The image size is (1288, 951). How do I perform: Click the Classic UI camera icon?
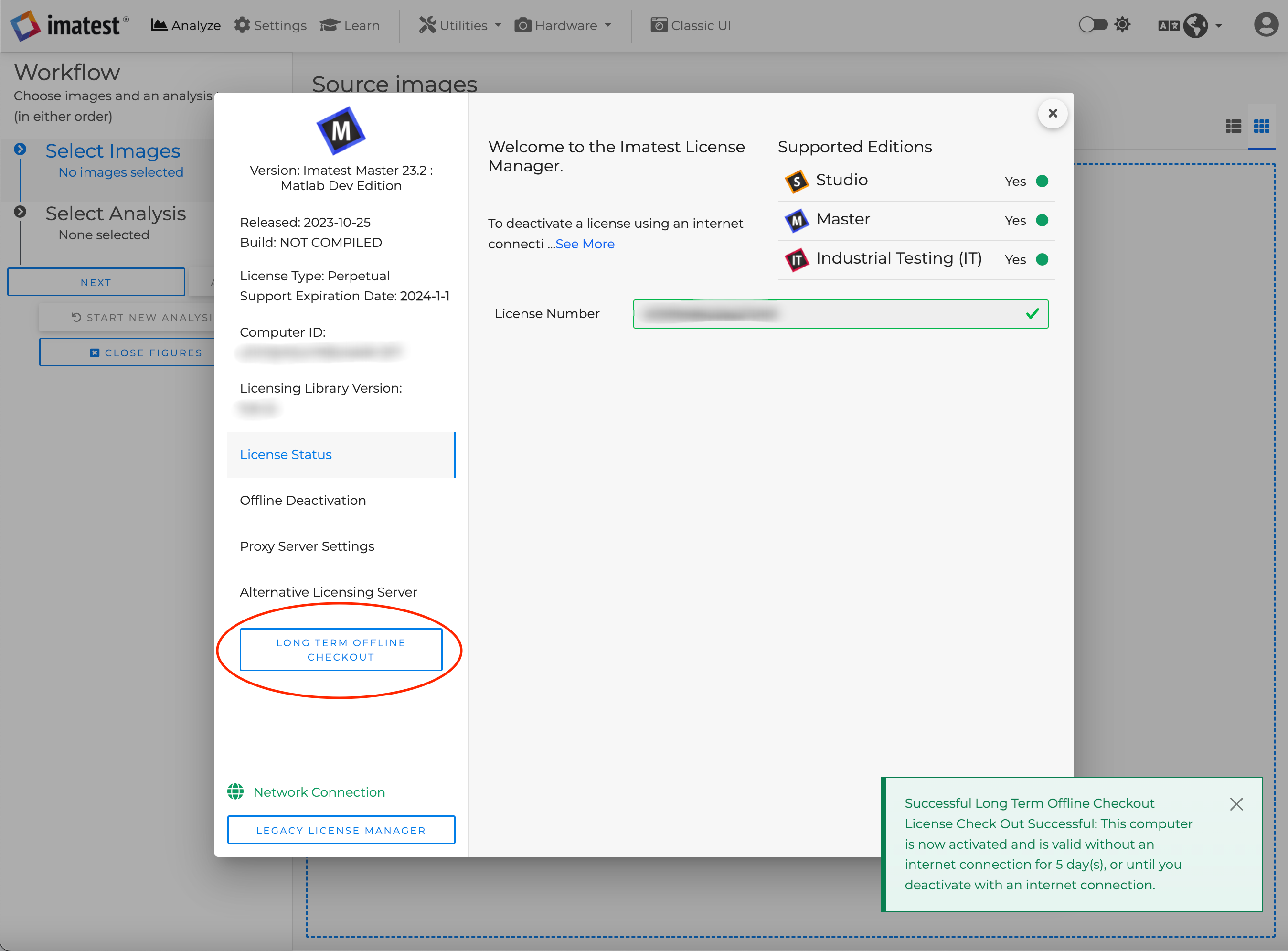pos(659,25)
